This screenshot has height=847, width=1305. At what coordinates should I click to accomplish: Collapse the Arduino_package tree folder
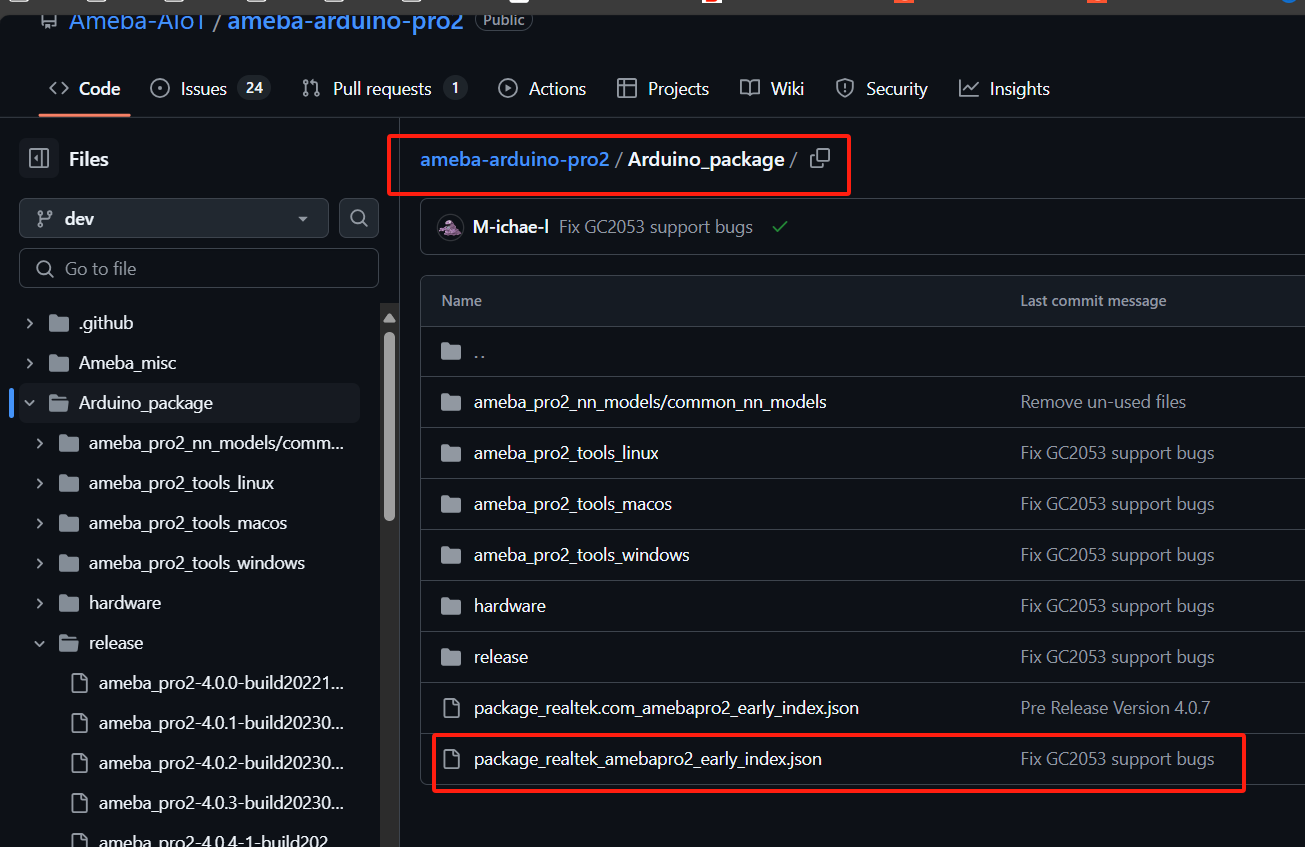point(30,403)
